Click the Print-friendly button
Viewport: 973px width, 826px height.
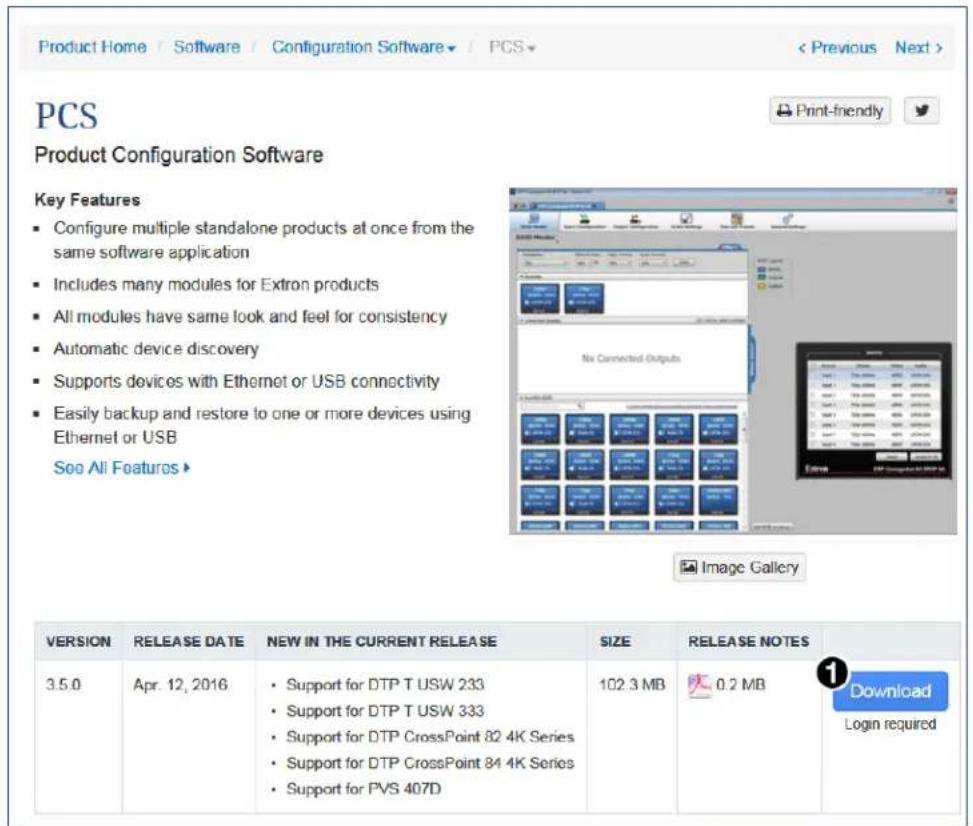[x=830, y=111]
